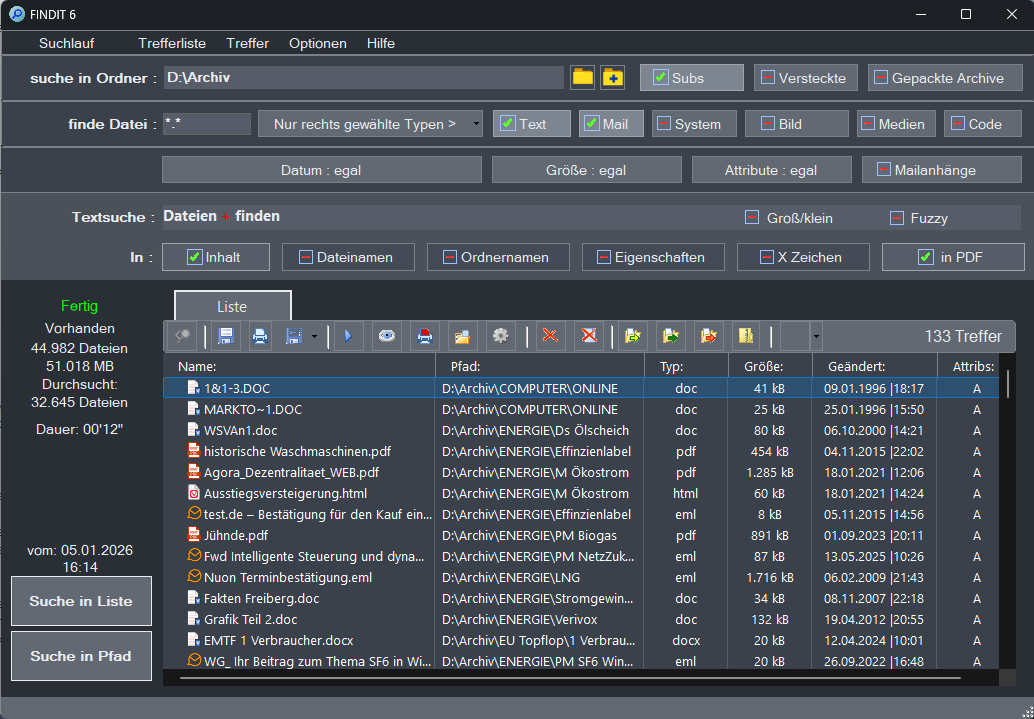The width and height of the screenshot is (1034, 719).
Task: Open the preview eye icon
Action: tap(386, 336)
